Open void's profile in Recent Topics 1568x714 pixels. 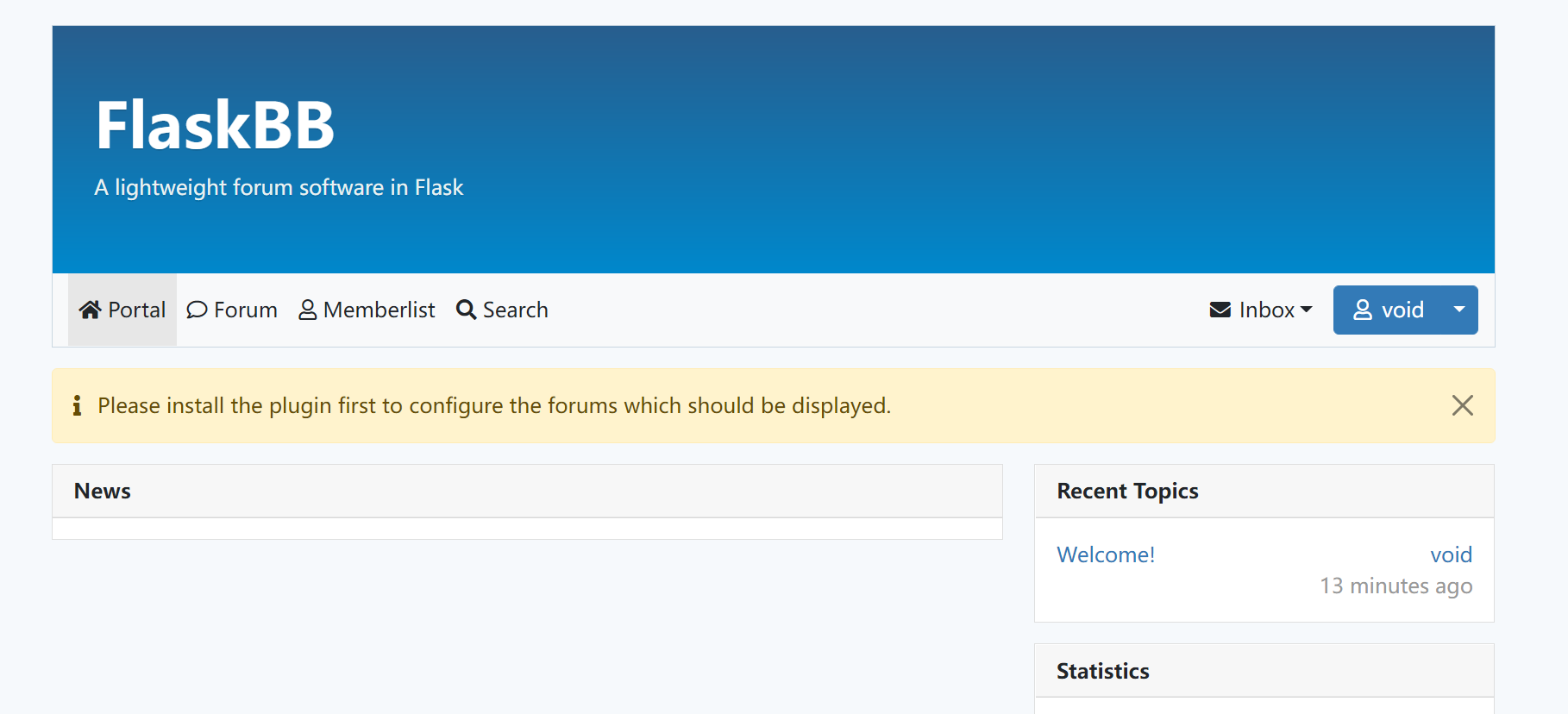1451,554
